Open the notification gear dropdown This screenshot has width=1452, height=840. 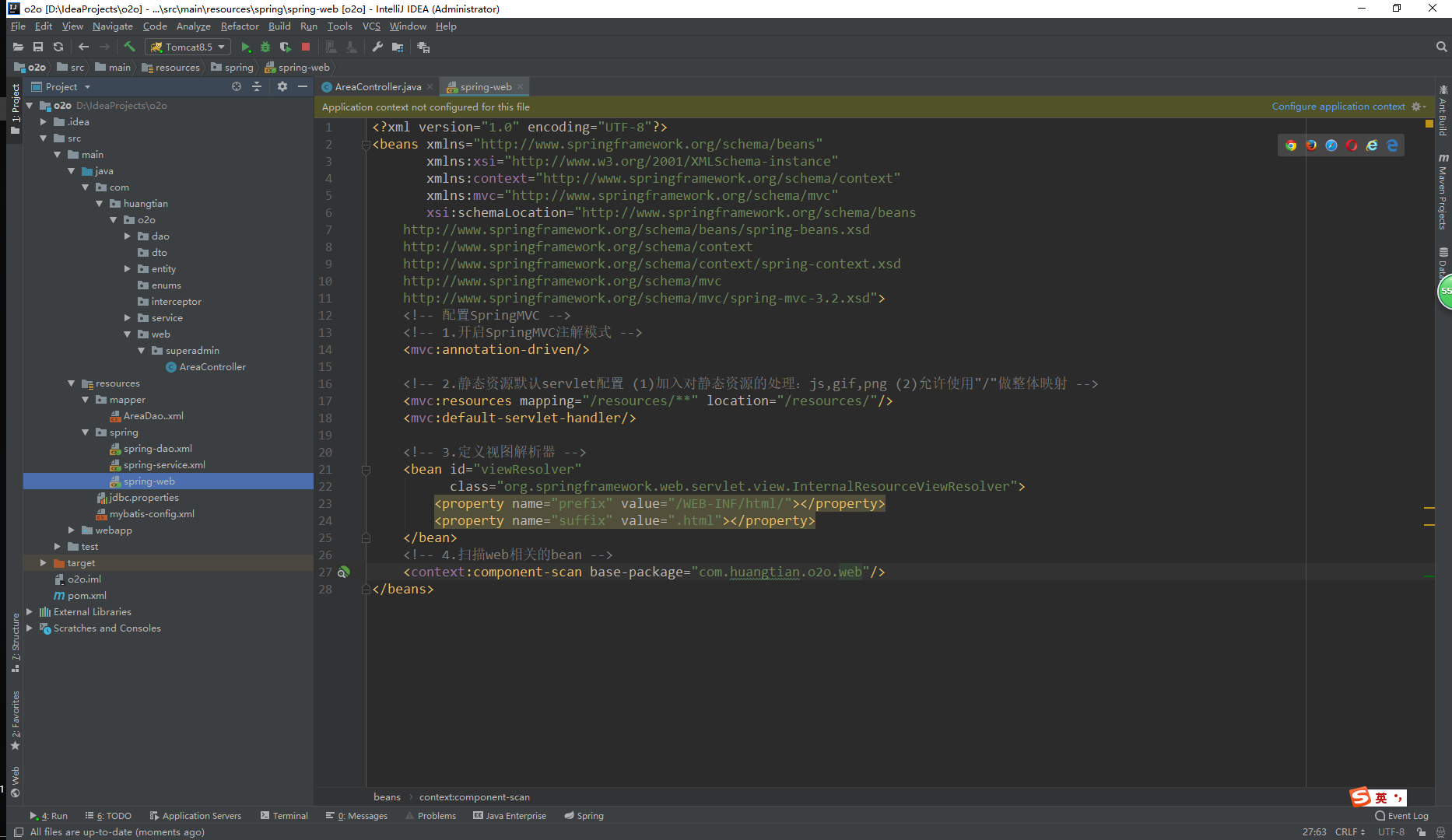coord(1419,107)
